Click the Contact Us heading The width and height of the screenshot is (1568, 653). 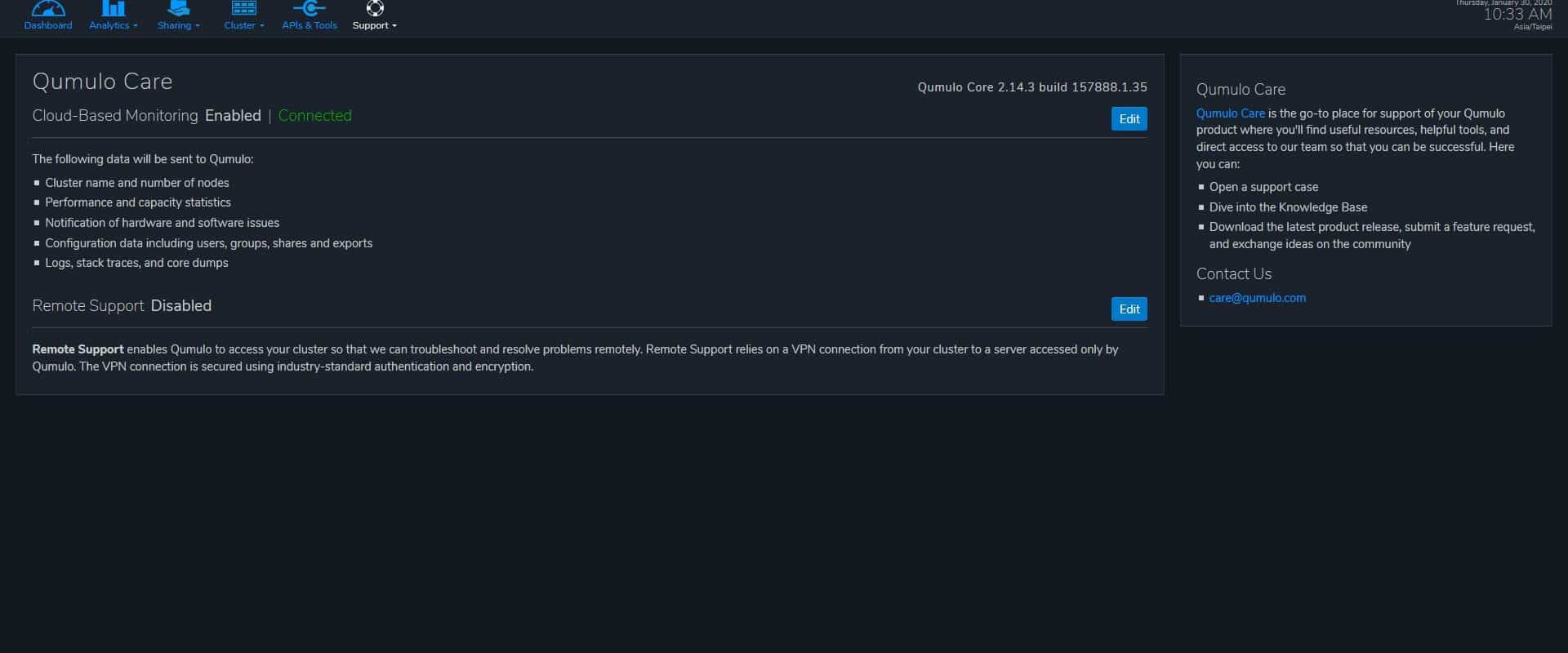(1234, 274)
